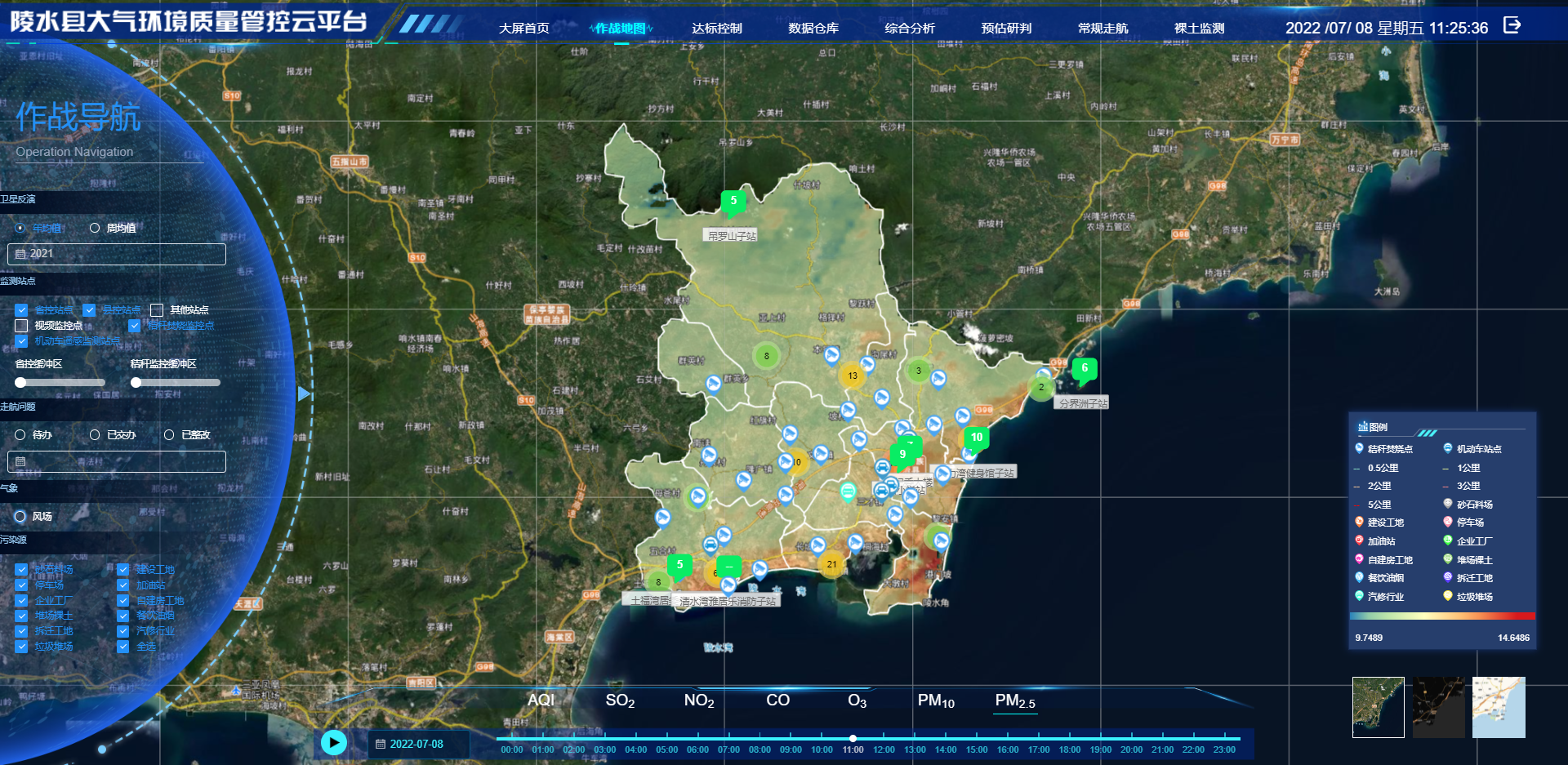Image resolution: width=1568 pixels, height=765 pixels.
Task: Select dark night basemap thumbnail
Action: pos(1438,707)
